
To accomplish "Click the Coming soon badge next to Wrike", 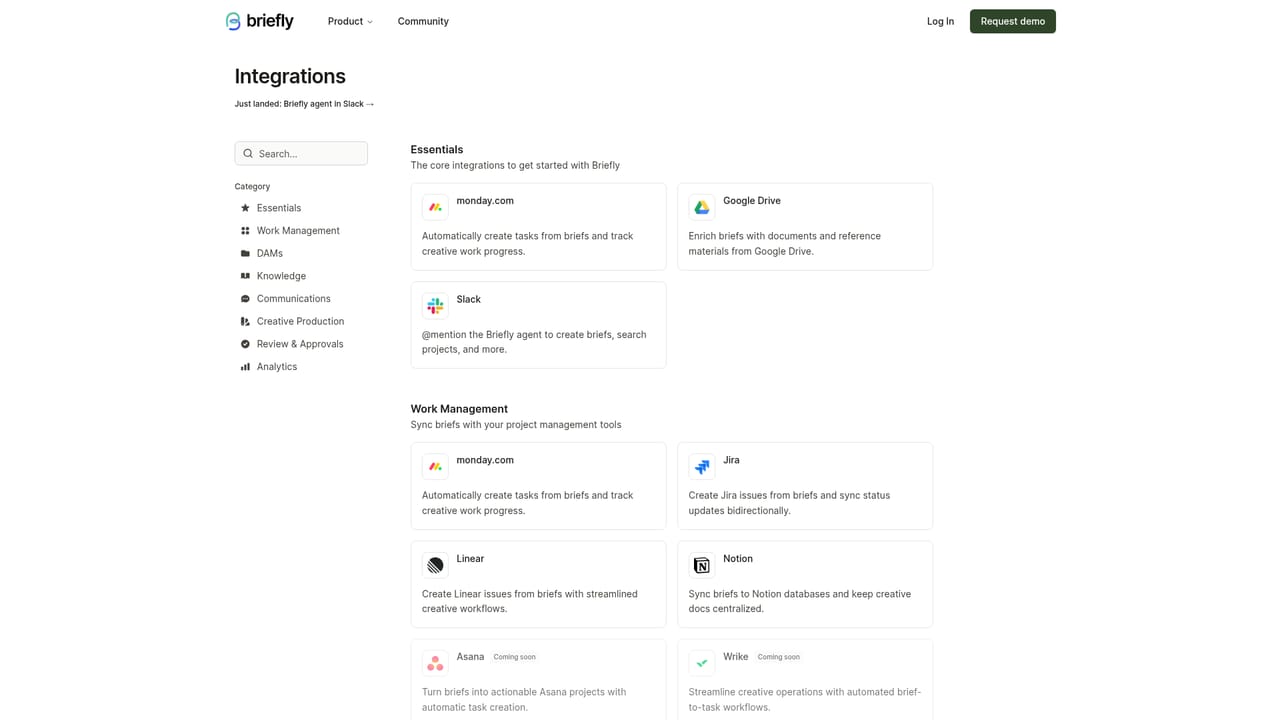I will tap(779, 657).
